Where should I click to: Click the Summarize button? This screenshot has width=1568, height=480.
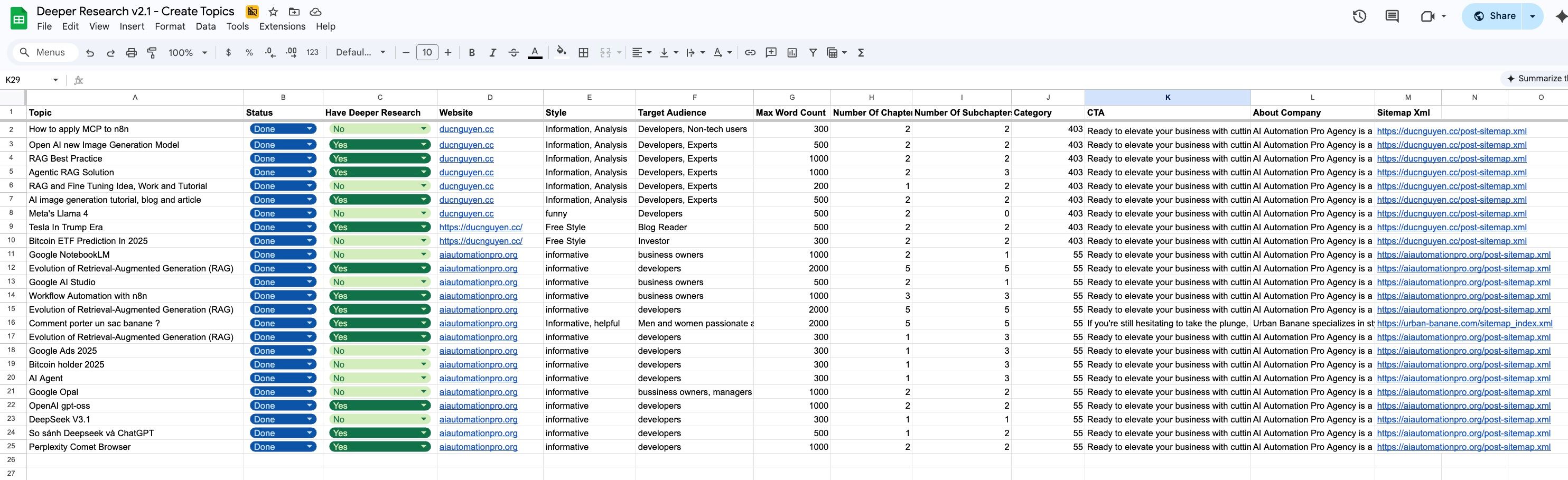[x=1535, y=79]
